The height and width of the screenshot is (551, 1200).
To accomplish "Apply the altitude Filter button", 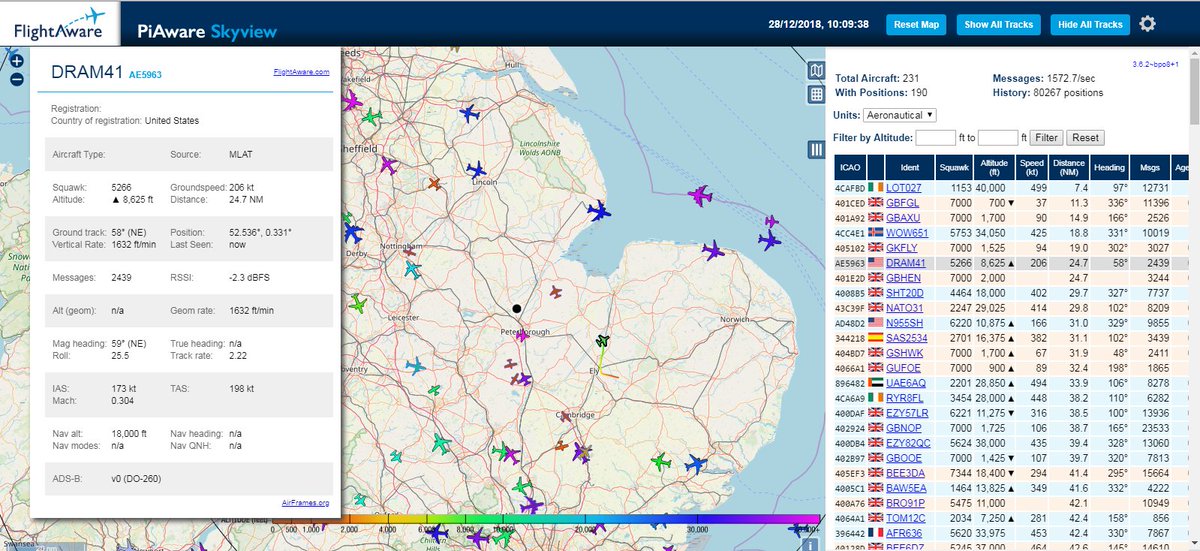I will coord(1046,137).
